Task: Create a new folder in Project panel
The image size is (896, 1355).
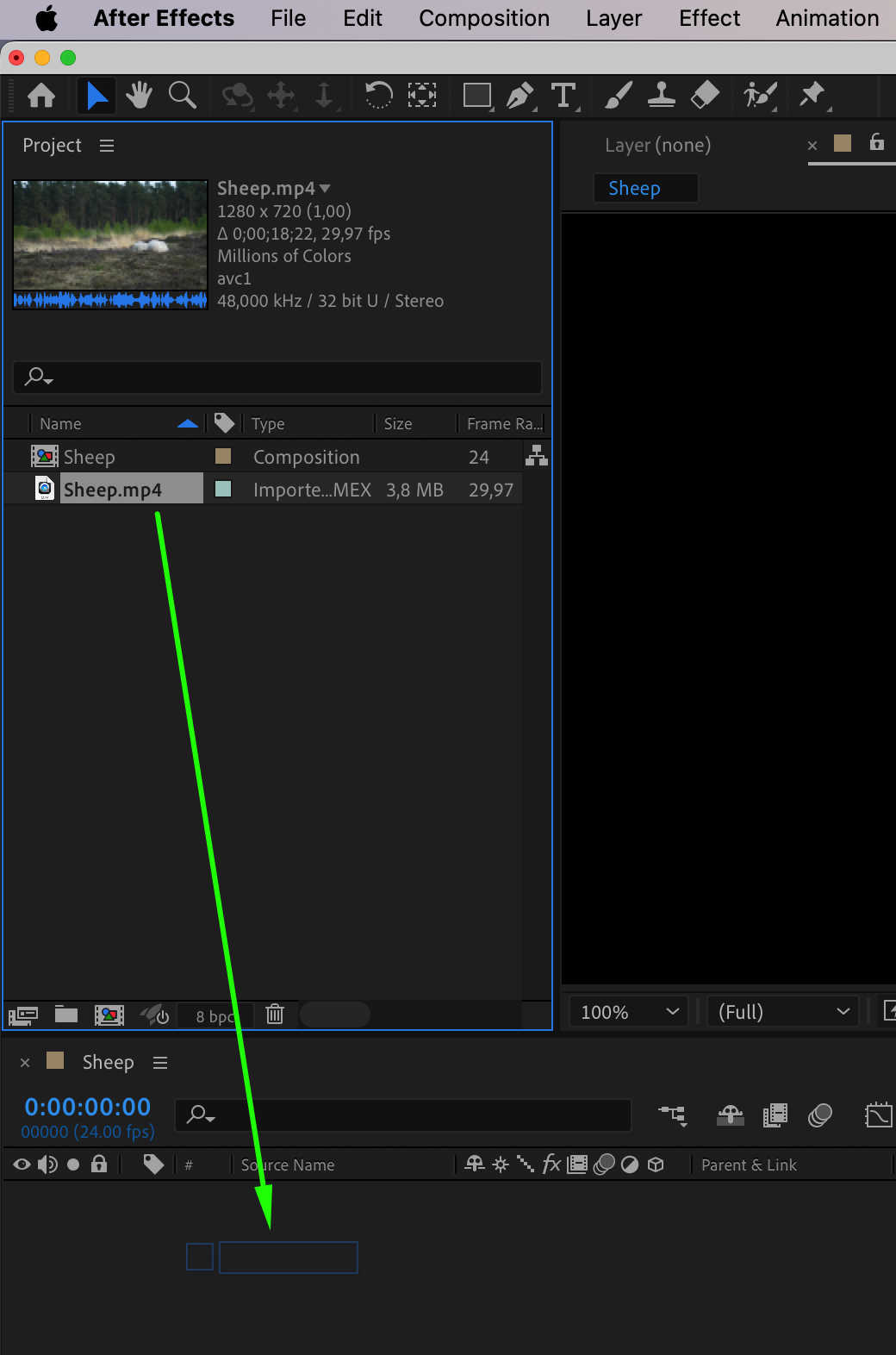Action: [66, 1014]
